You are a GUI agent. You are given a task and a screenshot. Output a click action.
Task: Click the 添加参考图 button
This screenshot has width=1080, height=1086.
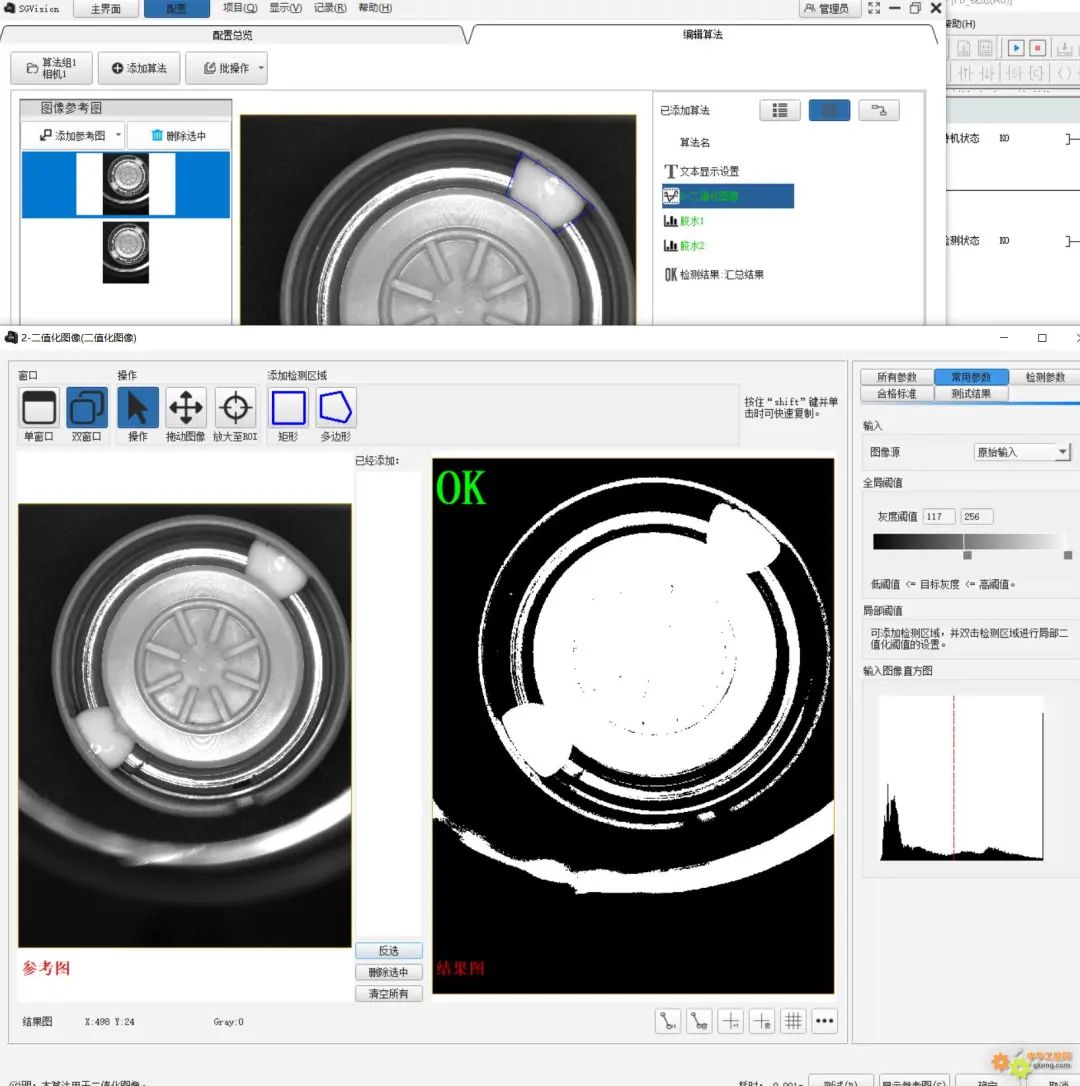(73, 136)
